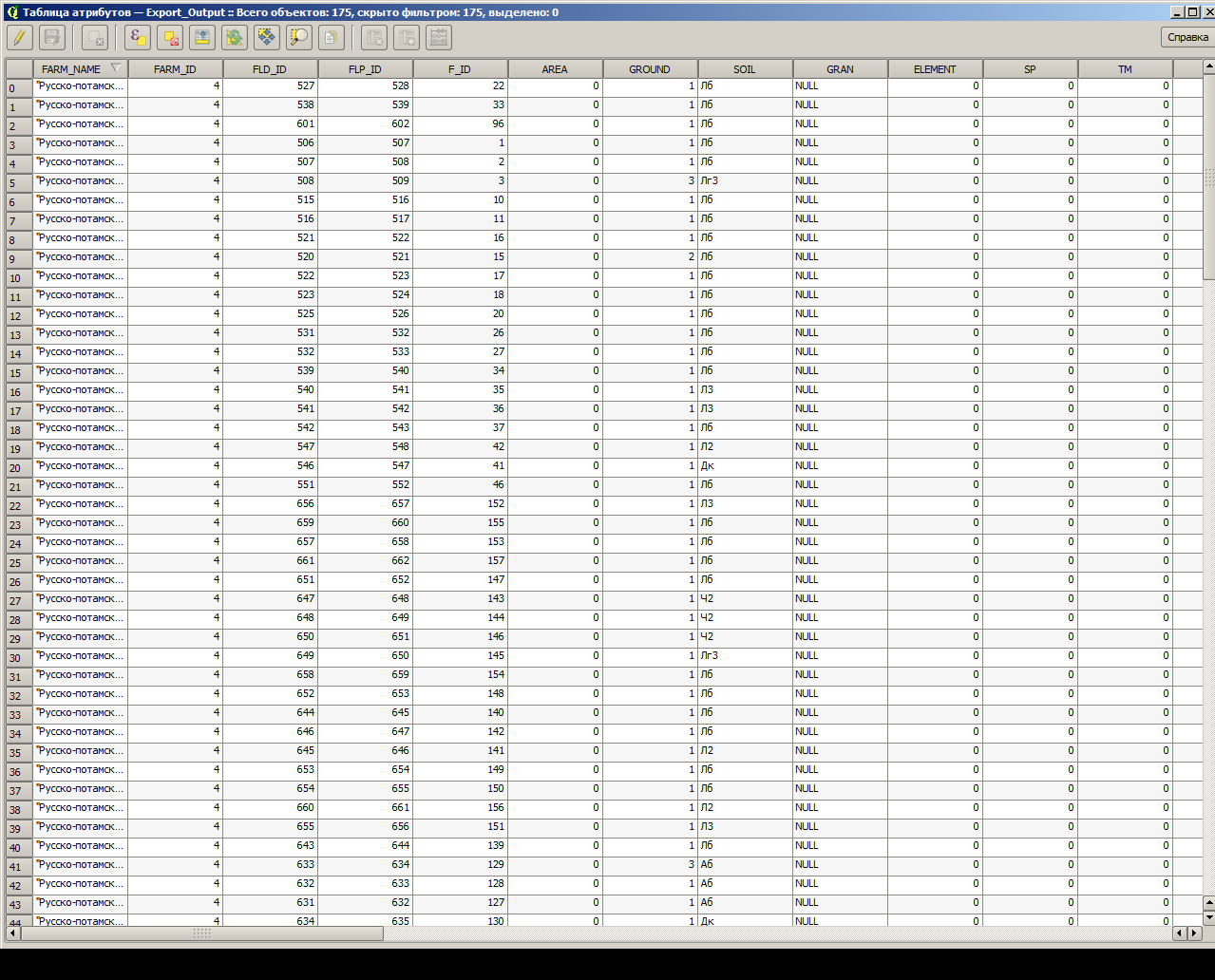The width and height of the screenshot is (1215, 980).
Task: Click SOIL cell Дк in row 20
Action: pyautogui.click(x=746, y=466)
